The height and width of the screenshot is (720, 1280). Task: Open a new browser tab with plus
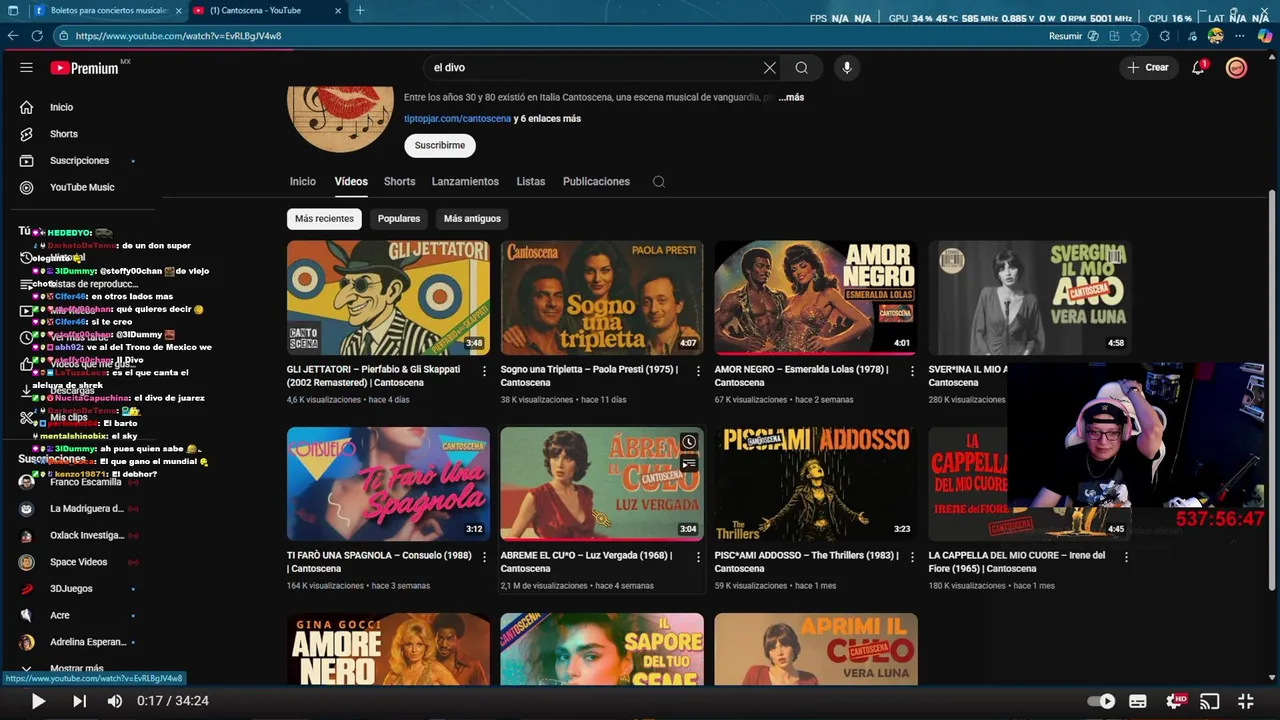(x=360, y=11)
